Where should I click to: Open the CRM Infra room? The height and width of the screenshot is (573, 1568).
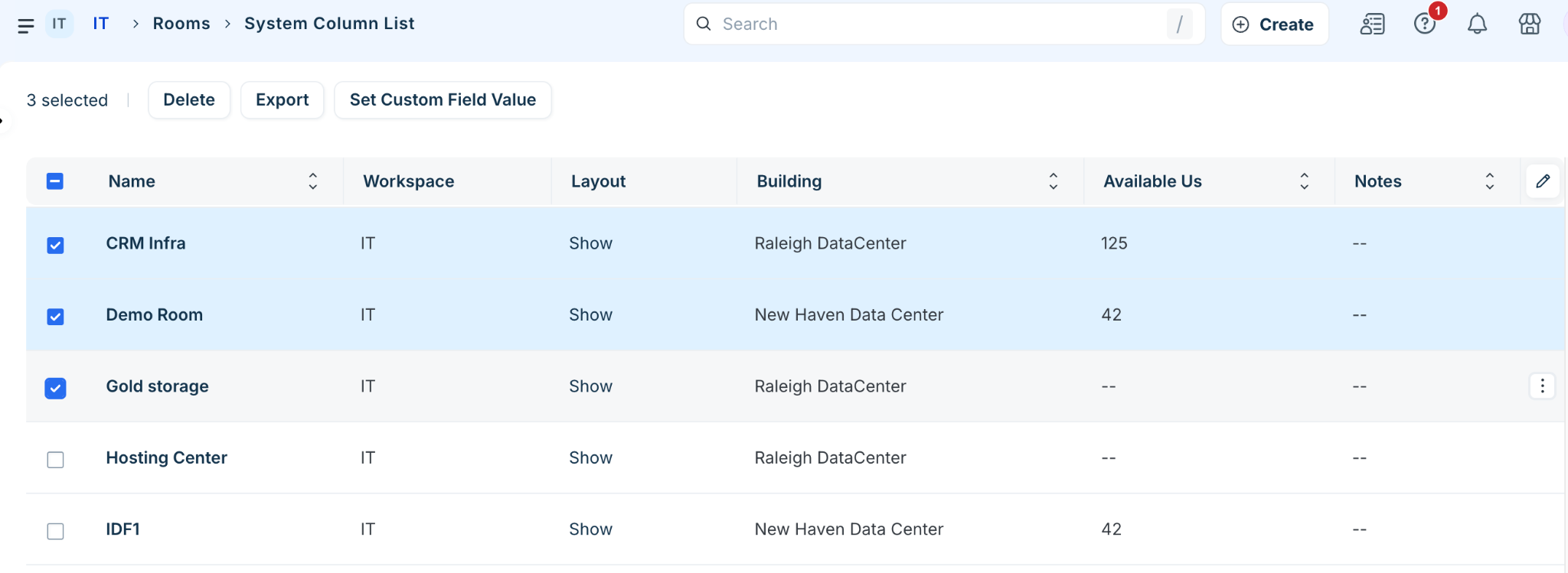pos(145,243)
